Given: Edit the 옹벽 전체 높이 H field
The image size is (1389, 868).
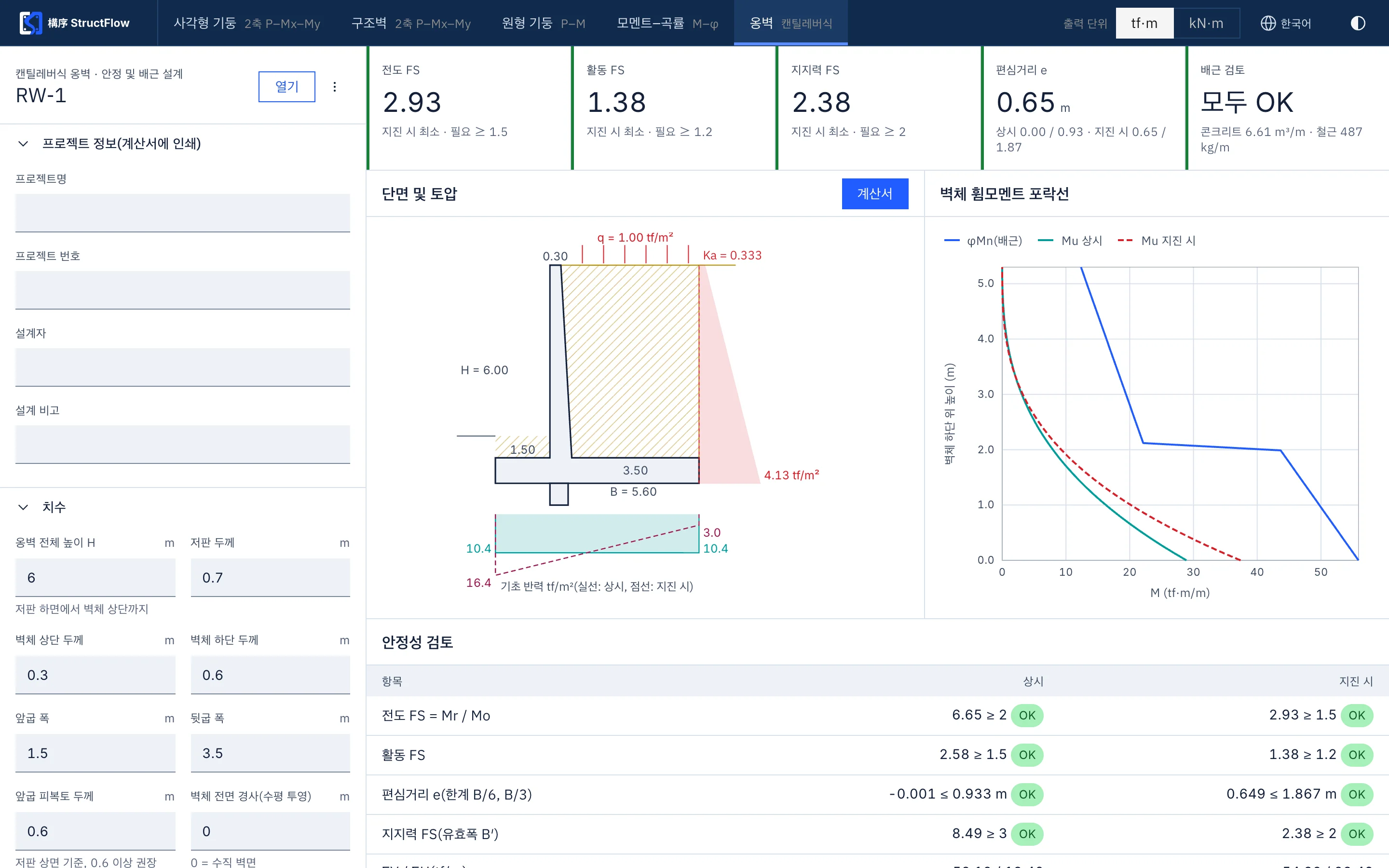Looking at the screenshot, I should click(x=95, y=578).
